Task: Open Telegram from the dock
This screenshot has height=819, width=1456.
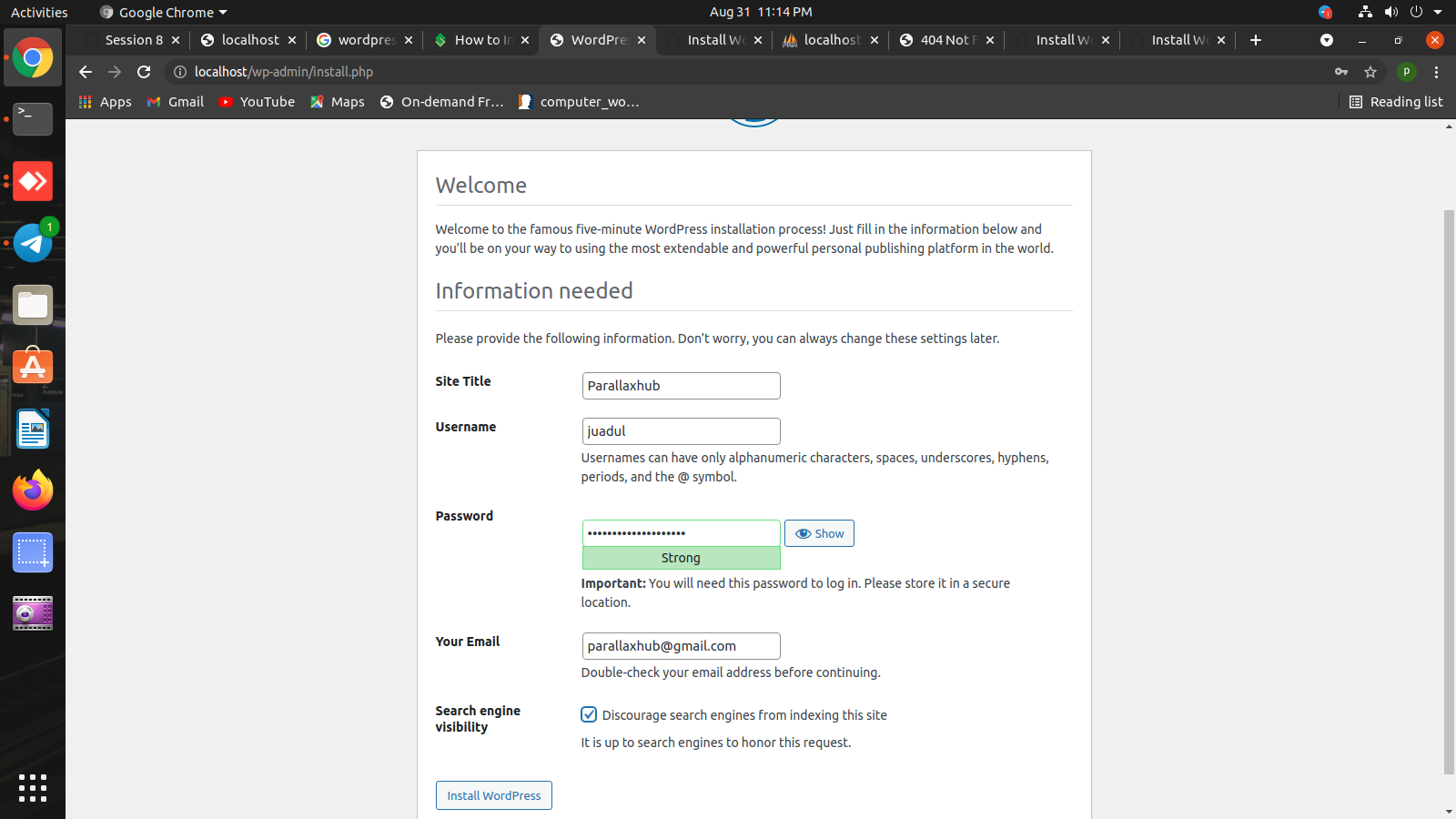Action: [x=33, y=243]
